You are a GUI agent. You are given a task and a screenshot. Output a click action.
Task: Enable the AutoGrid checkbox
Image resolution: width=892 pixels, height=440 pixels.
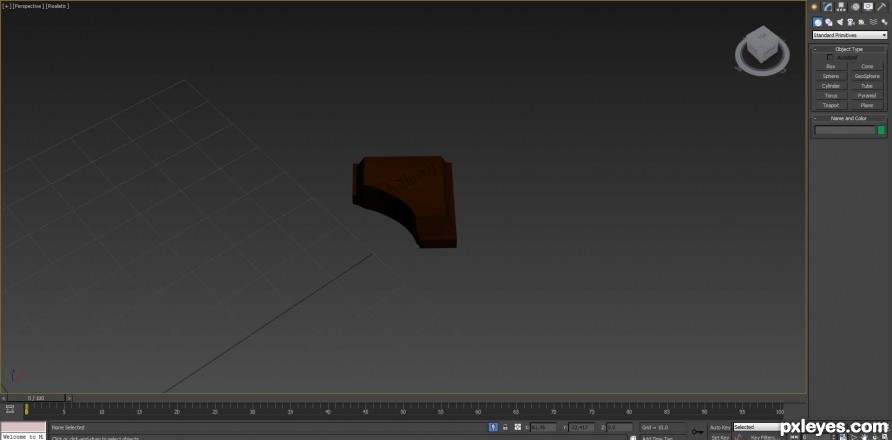pyautogui.click(x=830, y=57)
